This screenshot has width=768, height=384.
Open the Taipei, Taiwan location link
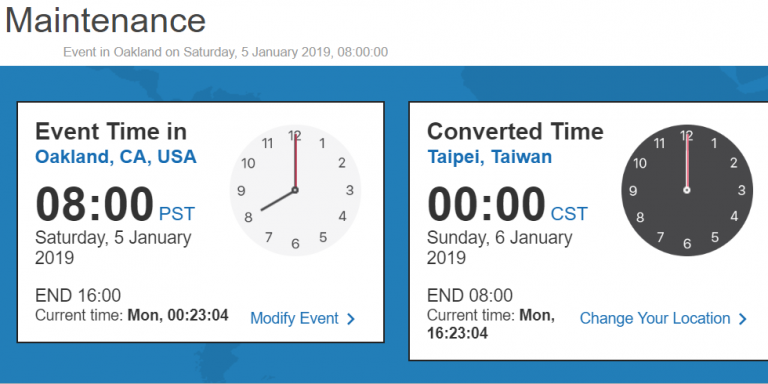(489, 157)
